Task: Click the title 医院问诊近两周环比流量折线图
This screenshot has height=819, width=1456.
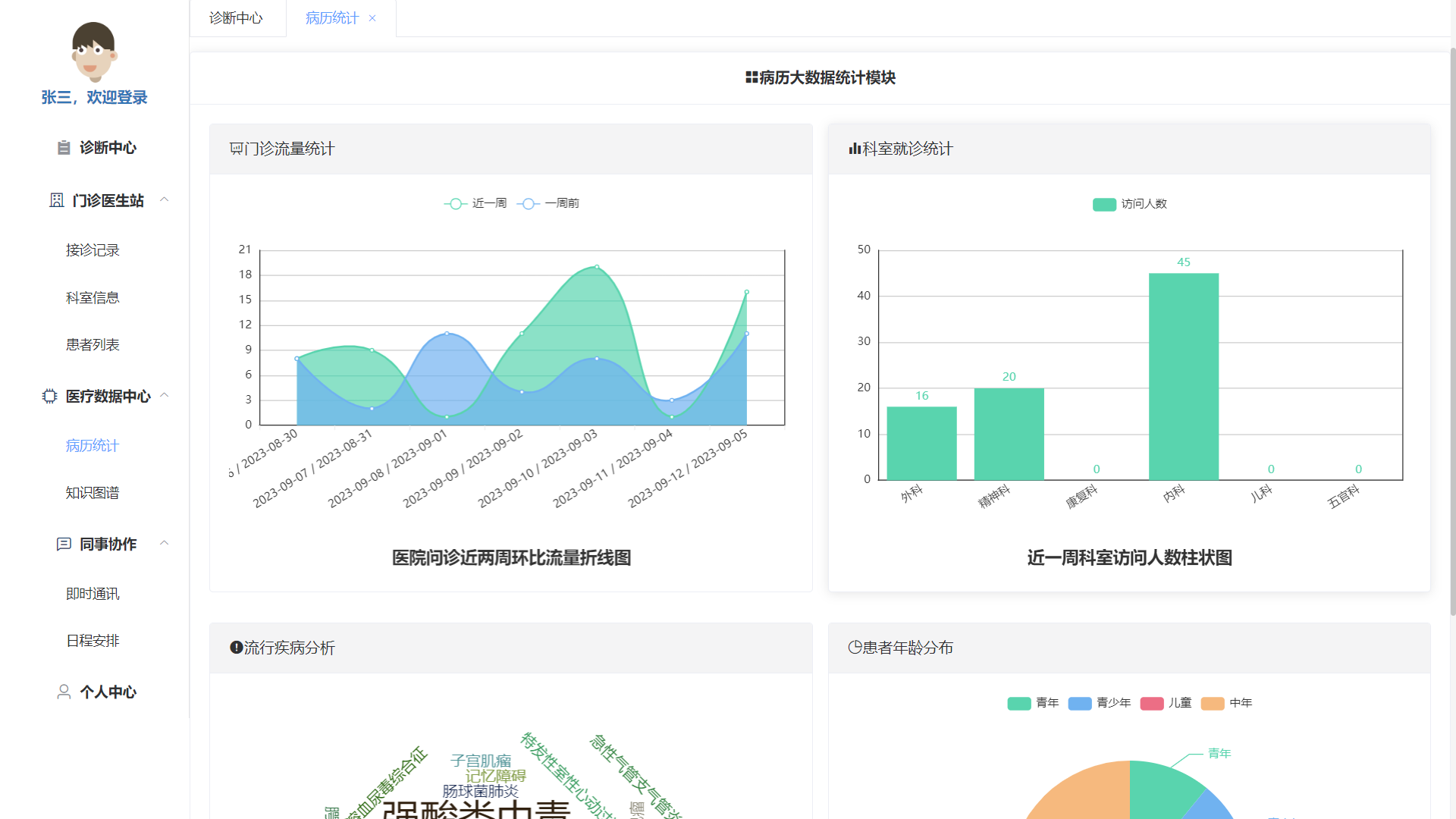Action: (511, 558)
